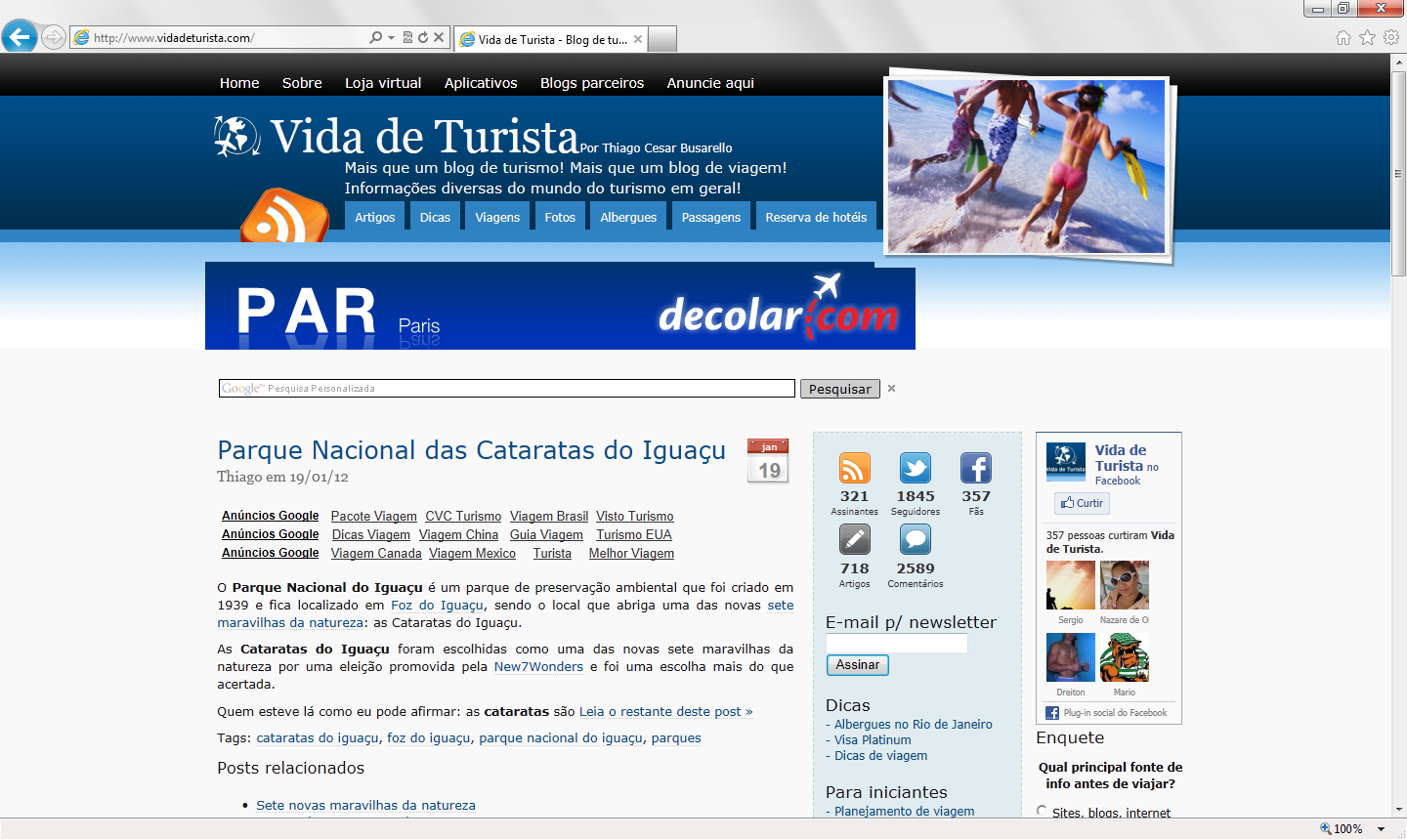Image resolution: width=1407 pixels, height=840 pixels.
Task: Select the Viagens tab
Action: tap(497, 217)
